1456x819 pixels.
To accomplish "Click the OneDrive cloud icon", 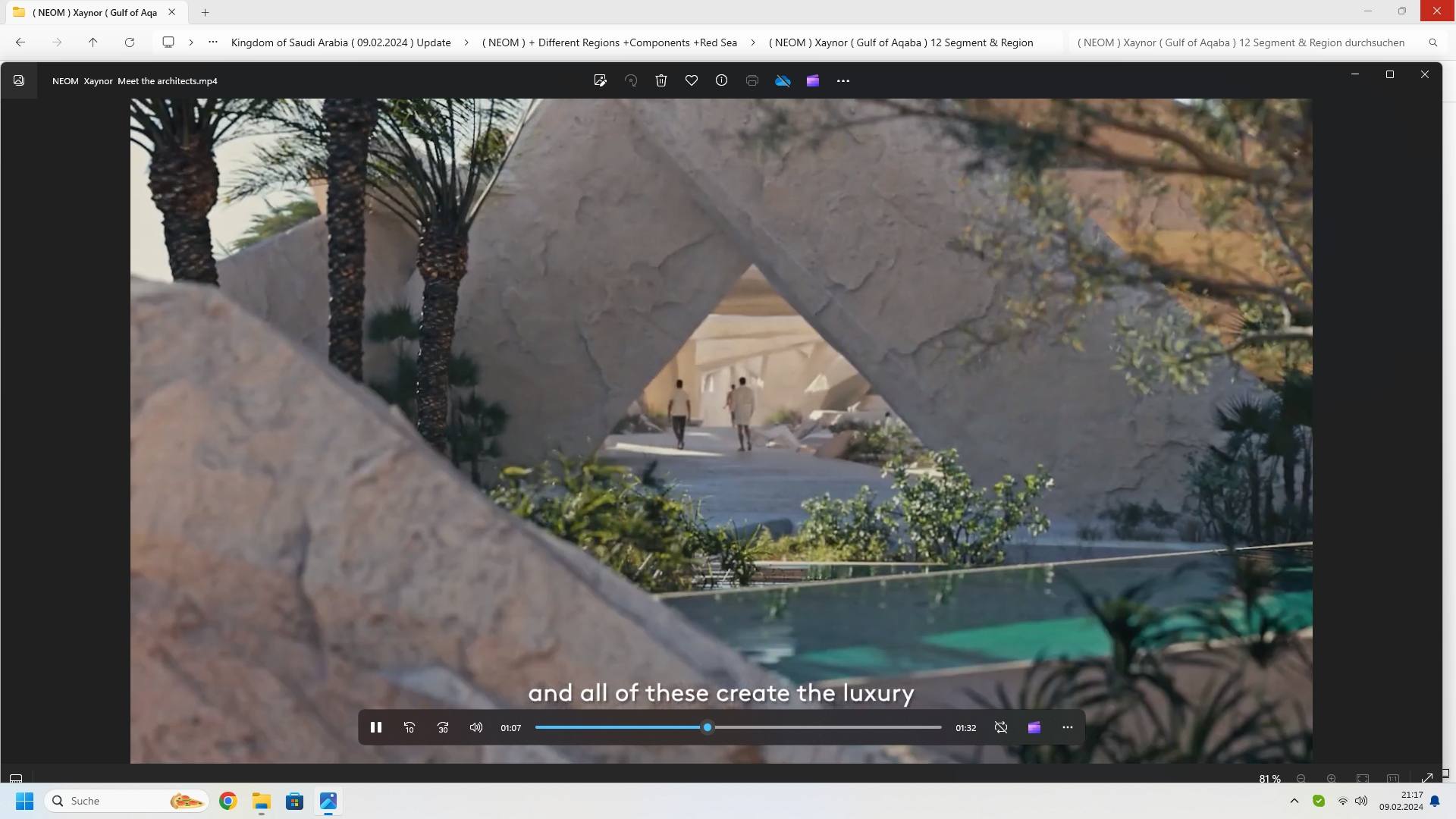I will click(783, 80).
